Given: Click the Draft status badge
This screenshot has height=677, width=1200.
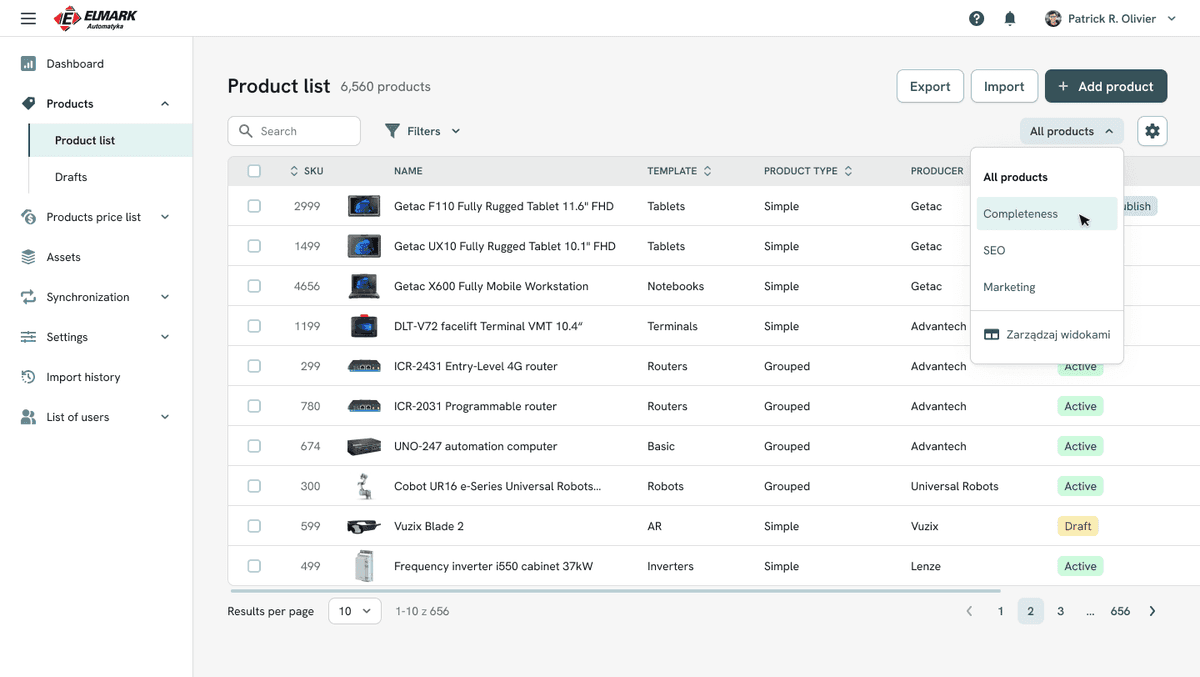Looking at the screenshot, I should [x=1078, y=526].
